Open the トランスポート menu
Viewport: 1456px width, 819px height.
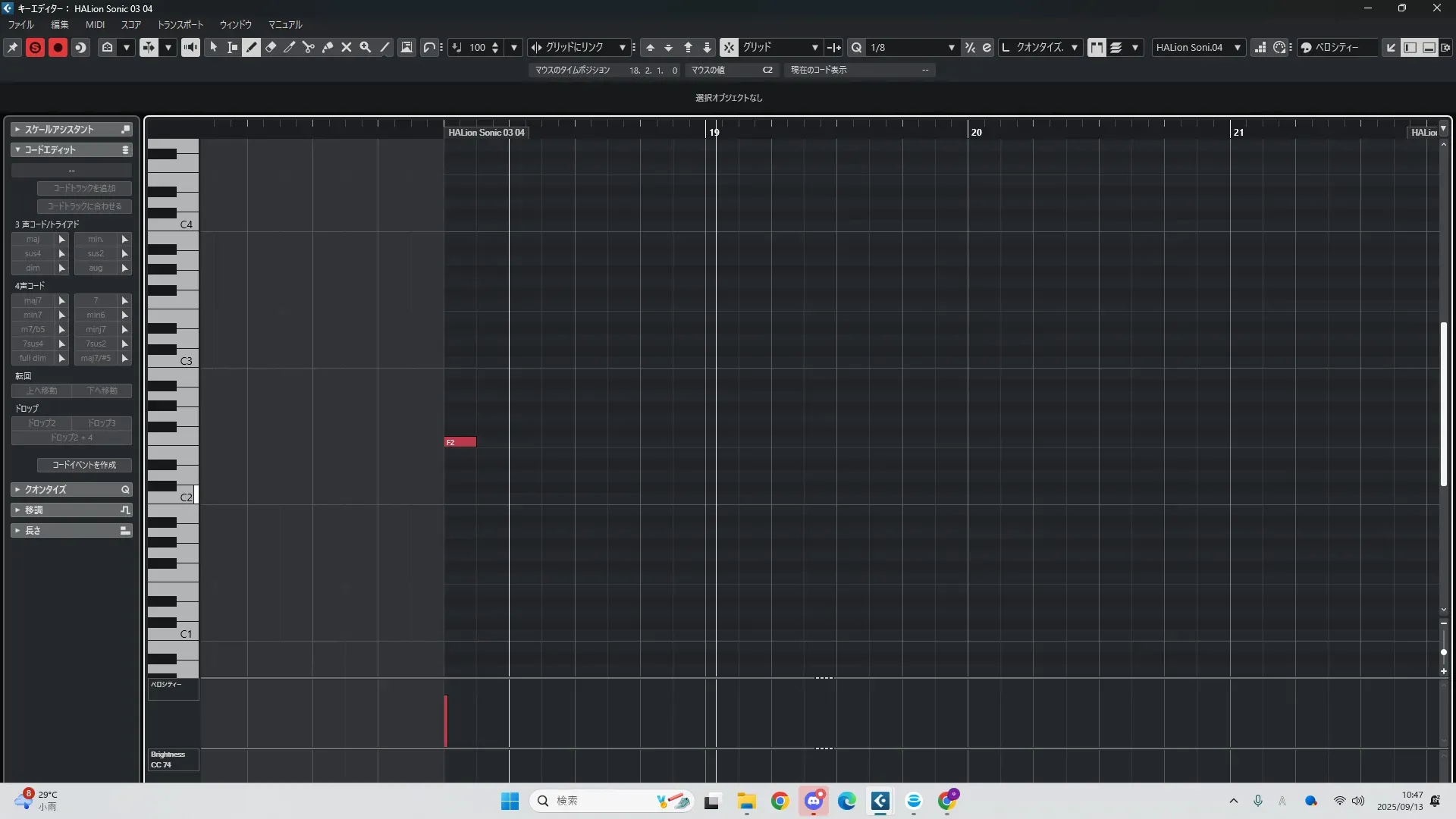click(x=180, y=25)
